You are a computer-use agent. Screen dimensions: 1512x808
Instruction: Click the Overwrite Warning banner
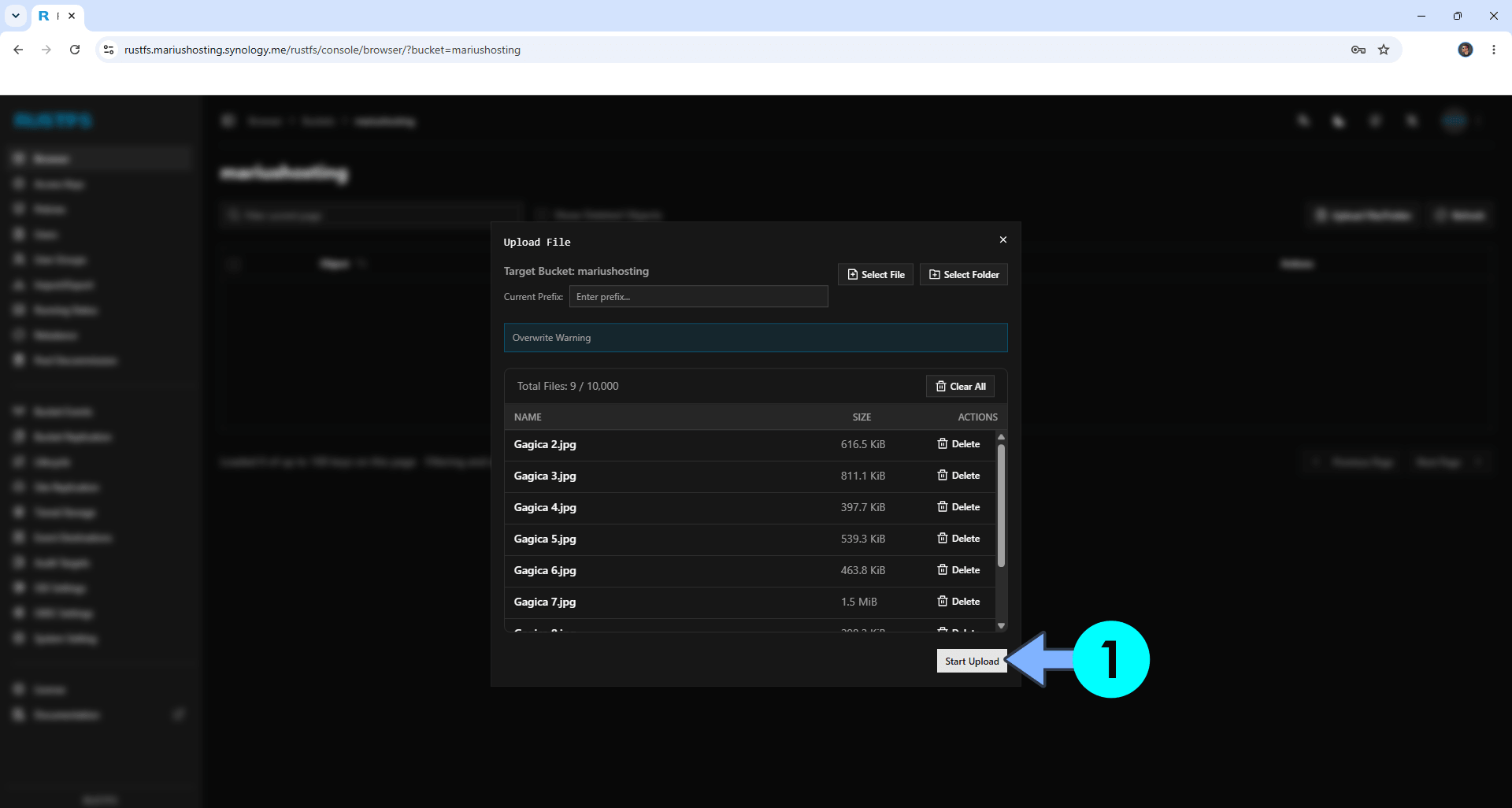tap(755, 338)
